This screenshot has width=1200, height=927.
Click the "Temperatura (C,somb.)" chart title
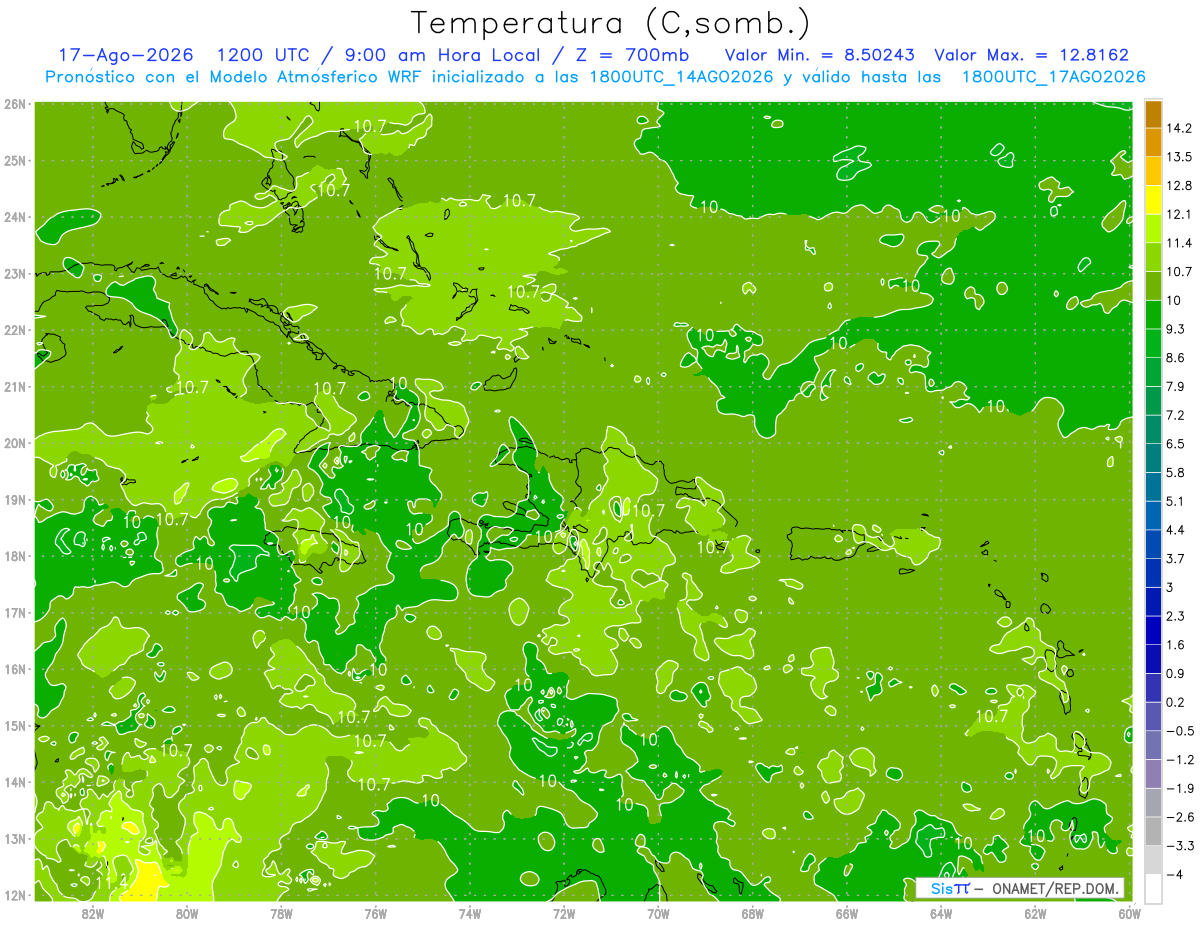tap(610, 23)
